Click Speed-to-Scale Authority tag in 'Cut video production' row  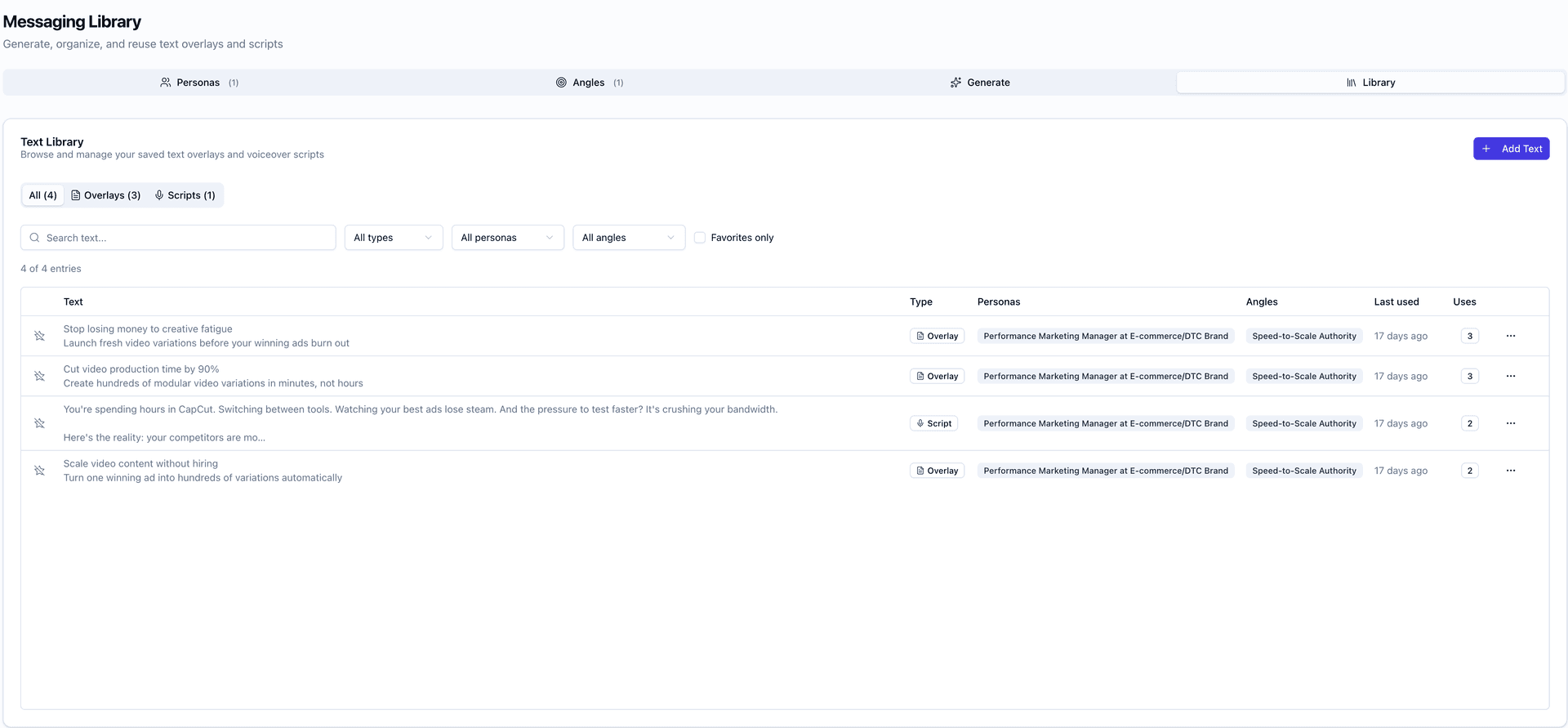(x=1304, y=376)
